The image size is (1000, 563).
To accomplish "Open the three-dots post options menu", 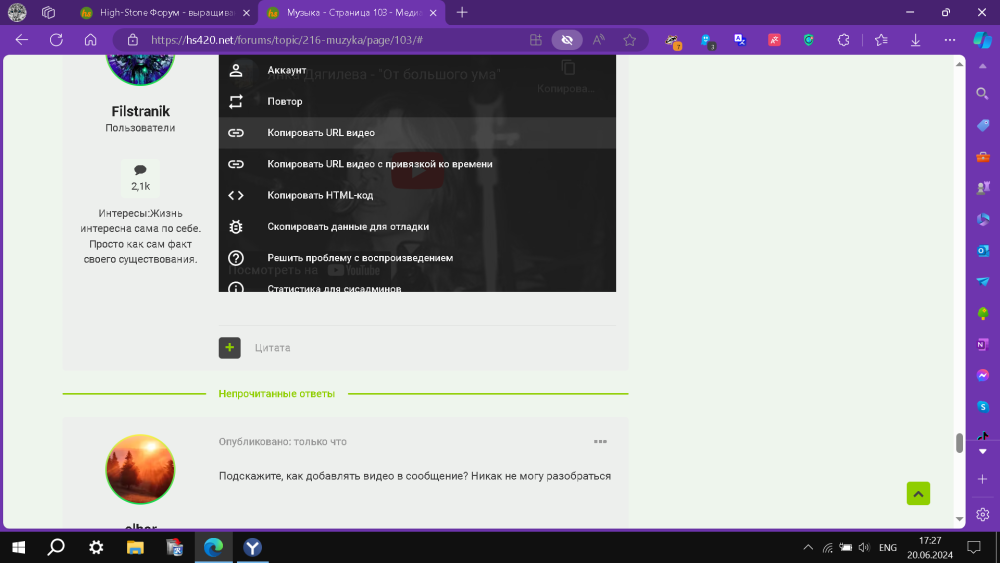I will point(600,441).
